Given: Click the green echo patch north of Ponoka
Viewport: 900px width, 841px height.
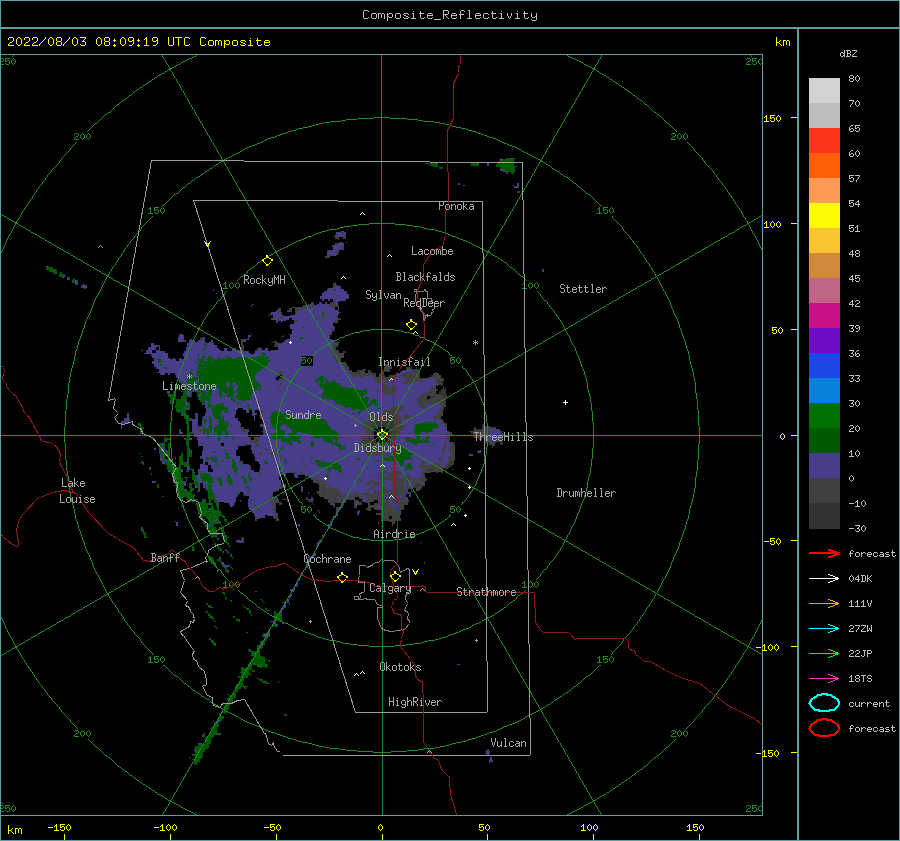Looking at the screenshot, I should click(506, 166).
